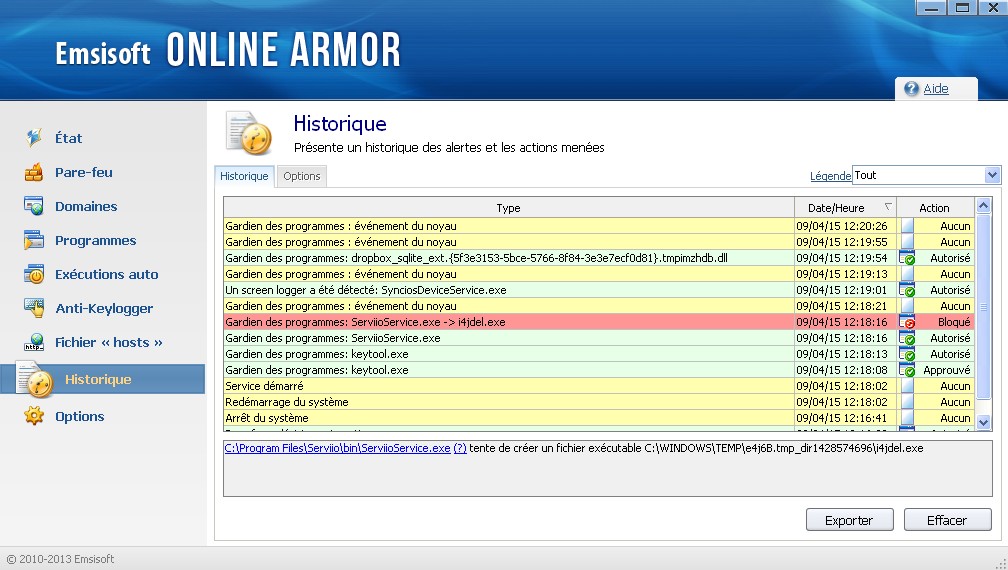Select the row 'Gardien des programmes: ServiioService.exe -> i4jdel.exe'
Image resolution: width=1008 pixels, height=570 pixels.
[x=598, y=322]
